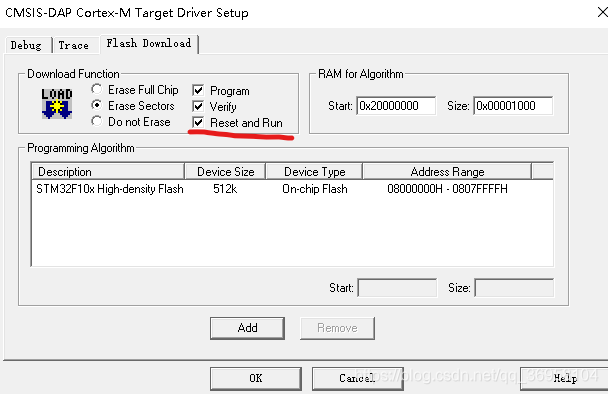Open the Flash Download tab
The height and width of the screenshot is (394, 608).
[149, 43]
